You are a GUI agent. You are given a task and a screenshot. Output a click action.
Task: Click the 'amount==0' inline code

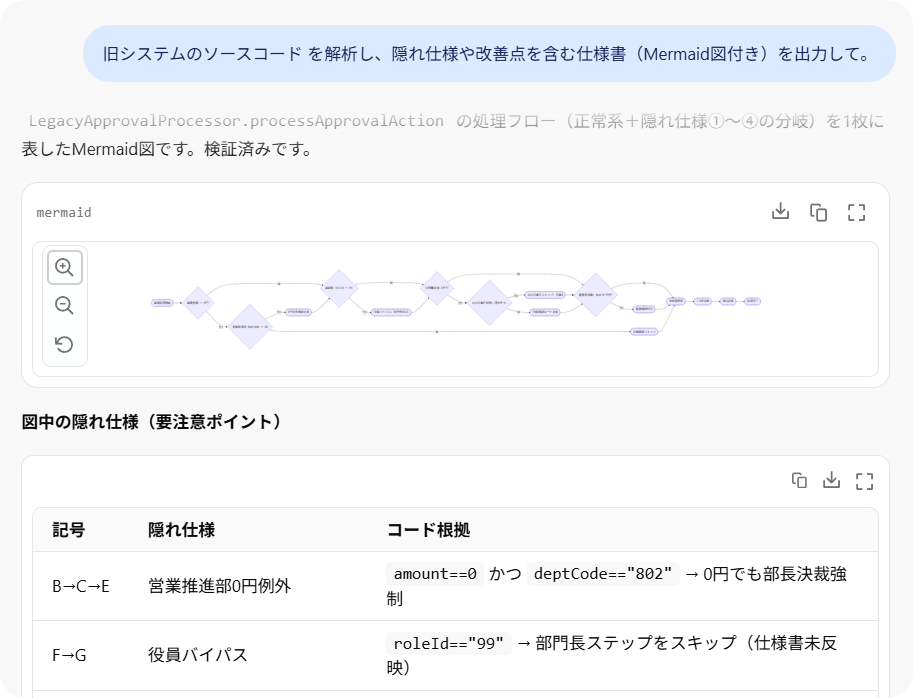[x=435, y=574]
